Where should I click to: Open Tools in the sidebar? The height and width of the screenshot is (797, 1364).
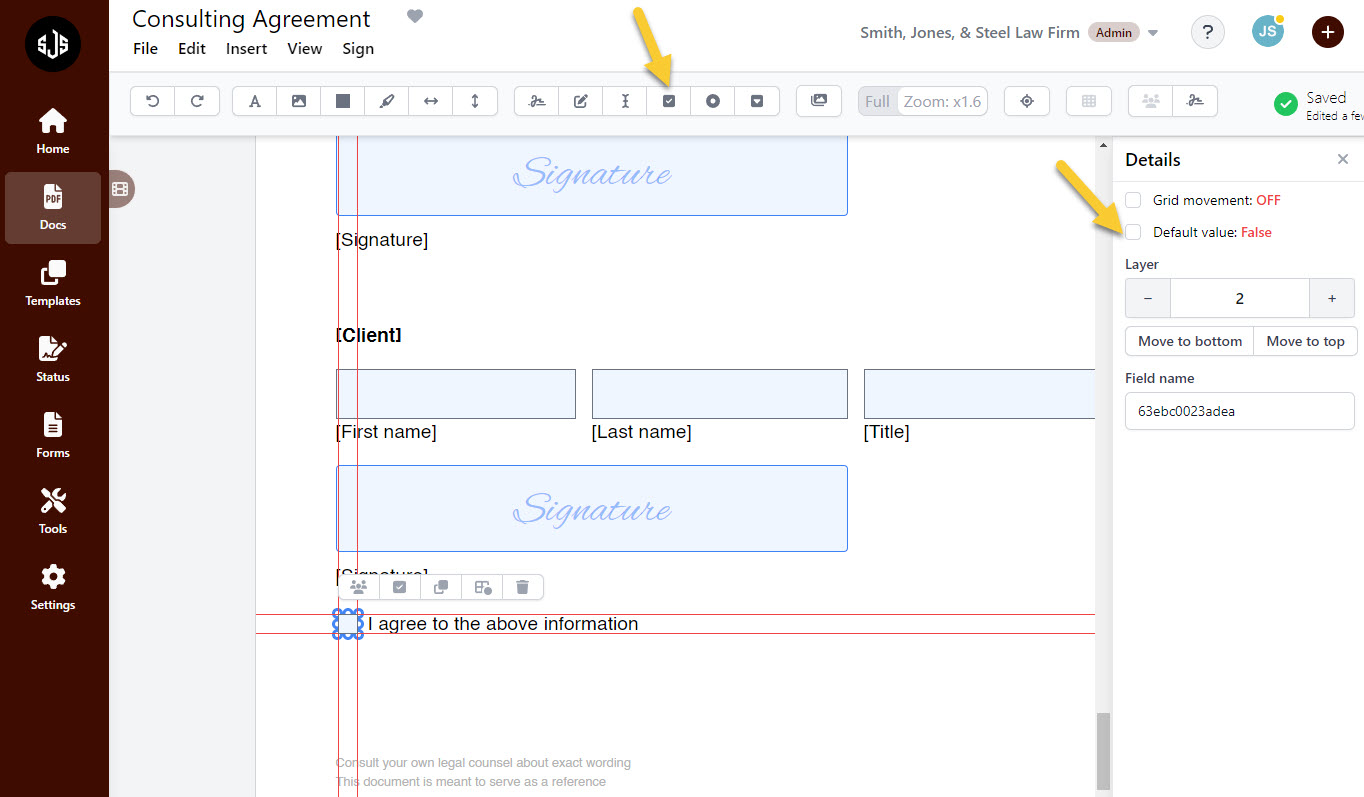click(x=53, y=512)
